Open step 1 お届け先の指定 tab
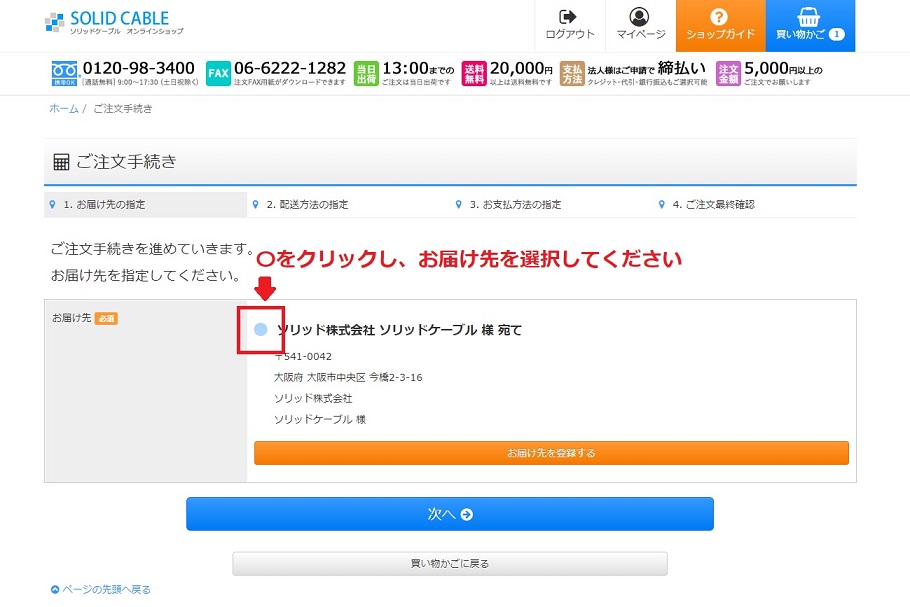Image resolution: width=910 pixels, height=607 pixels. click(145, 204)
